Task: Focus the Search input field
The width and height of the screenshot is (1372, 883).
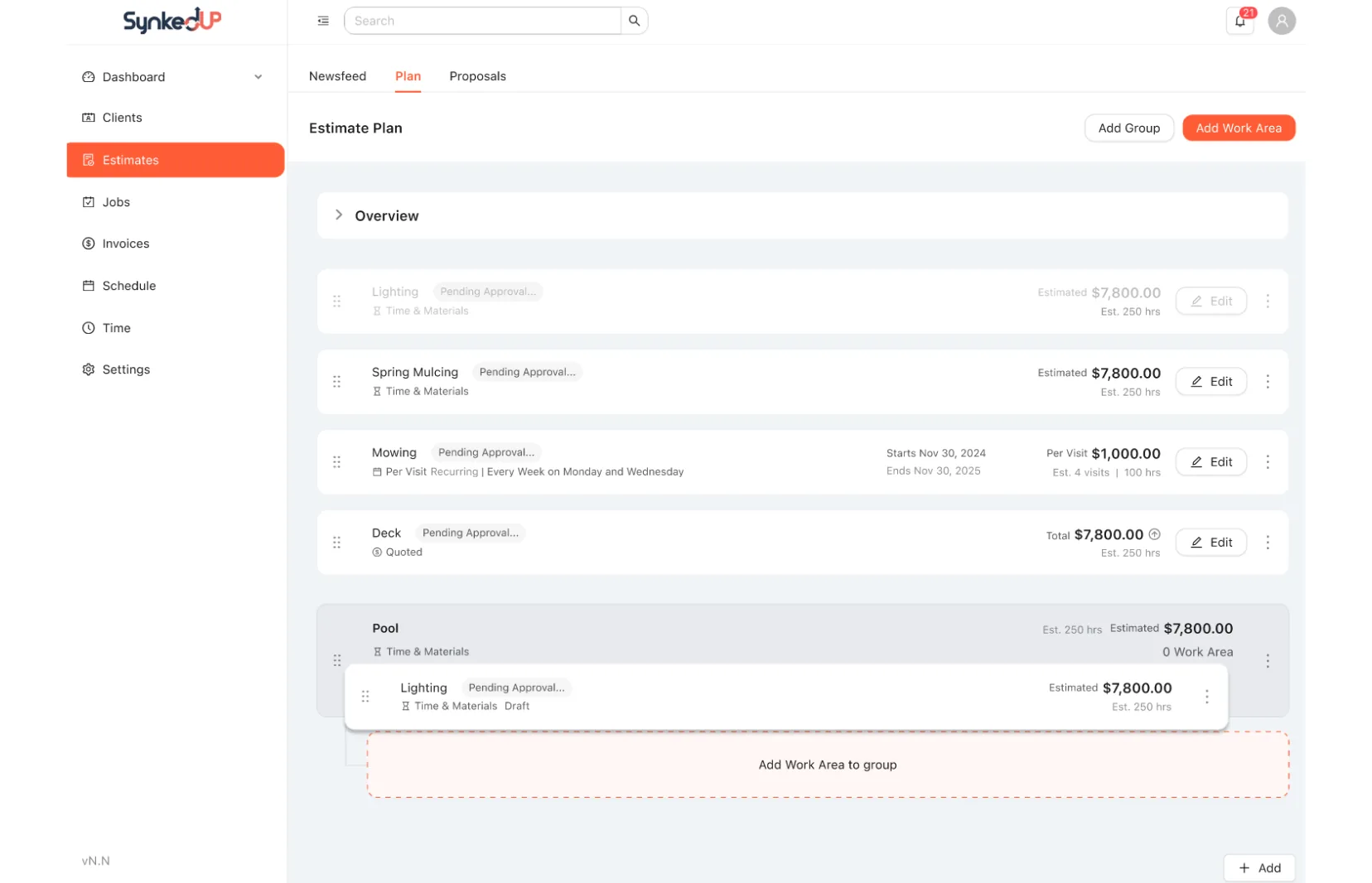Action: pyautogui.click(x=482, y=21)
